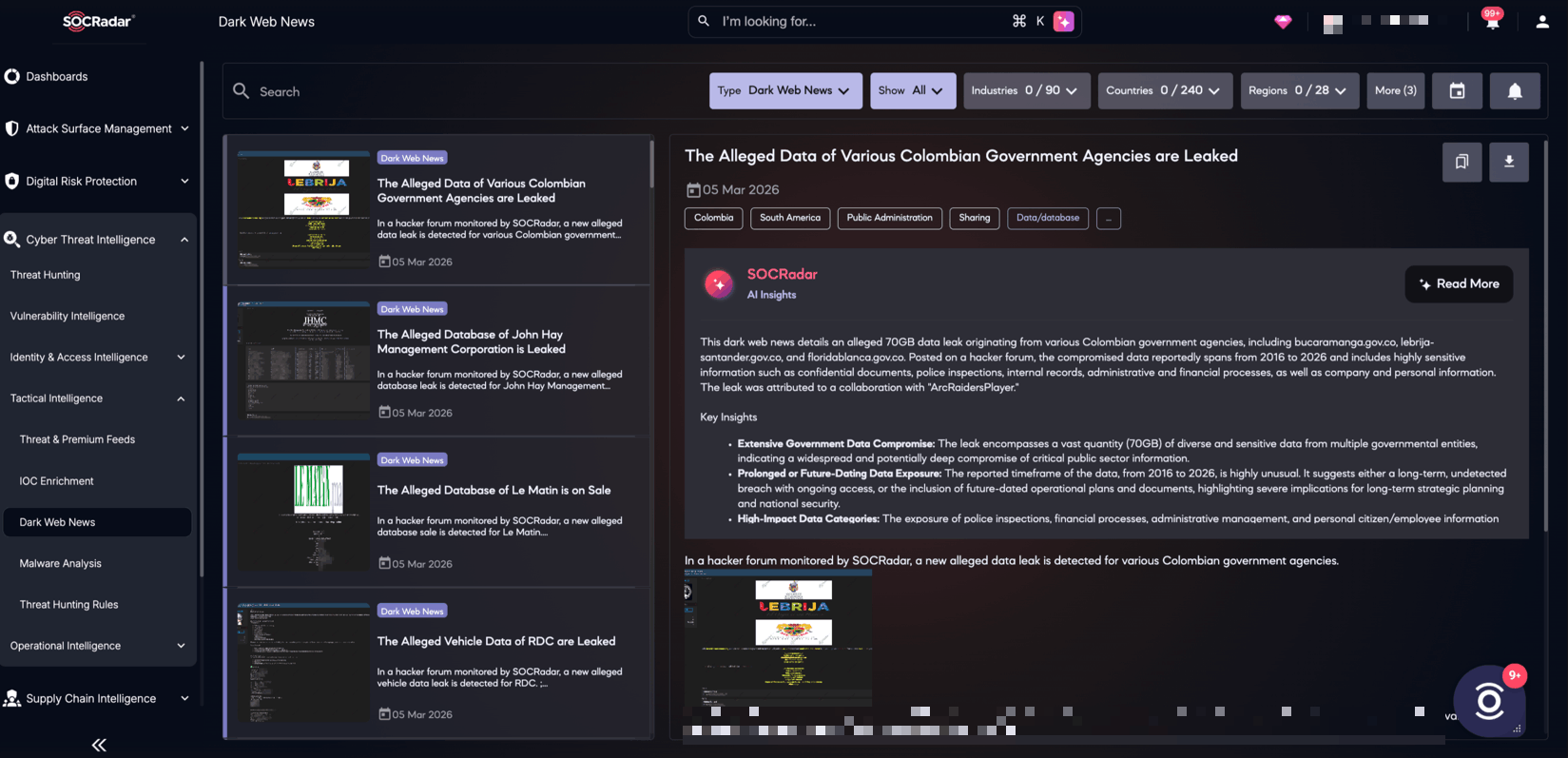Open the calendar date filter button
The height and width of the screenshot is (758, 1568).
[x=1457, y=91]
